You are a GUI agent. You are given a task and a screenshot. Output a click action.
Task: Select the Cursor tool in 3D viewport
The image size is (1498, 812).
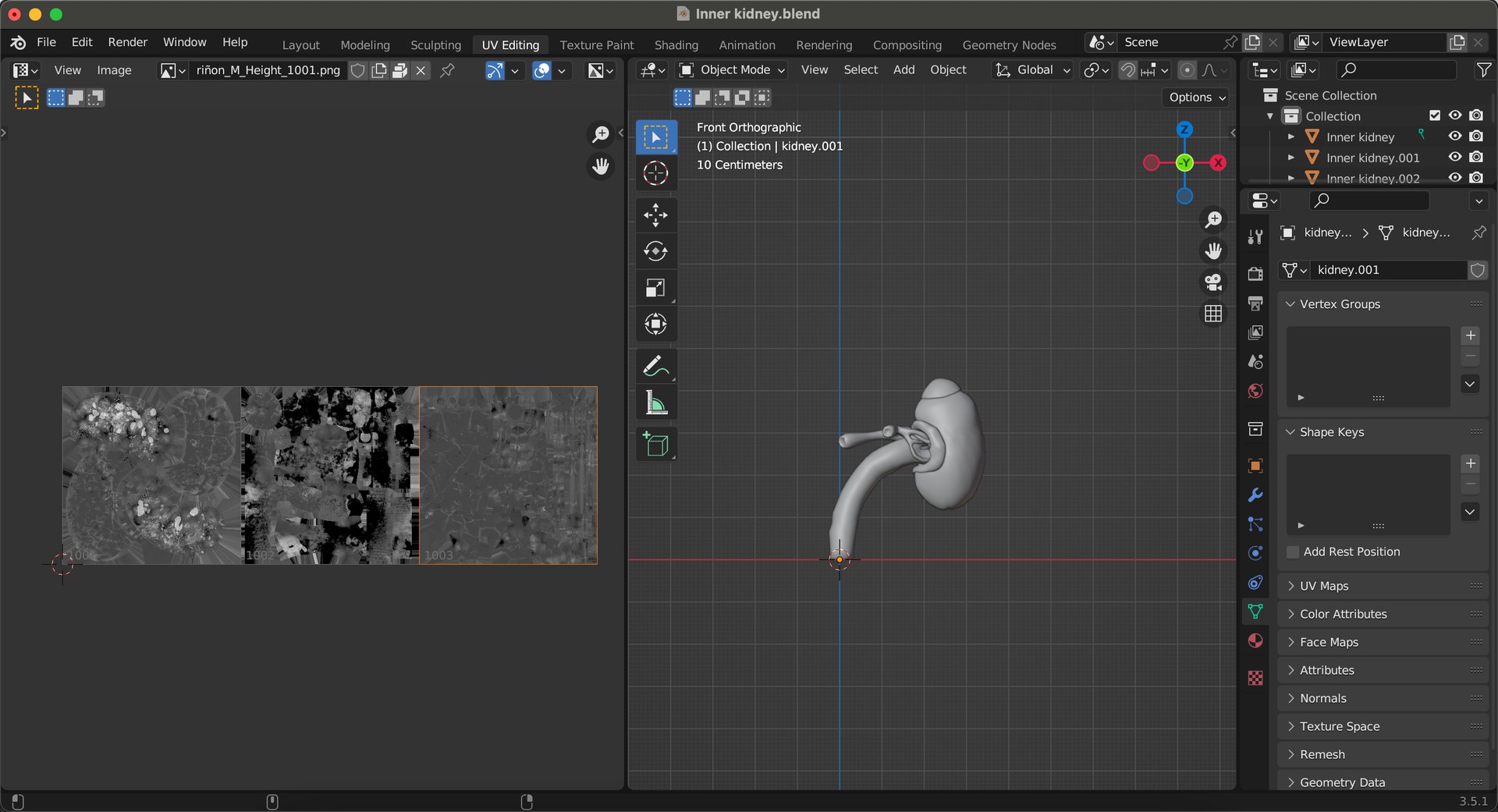coord(655,173)
